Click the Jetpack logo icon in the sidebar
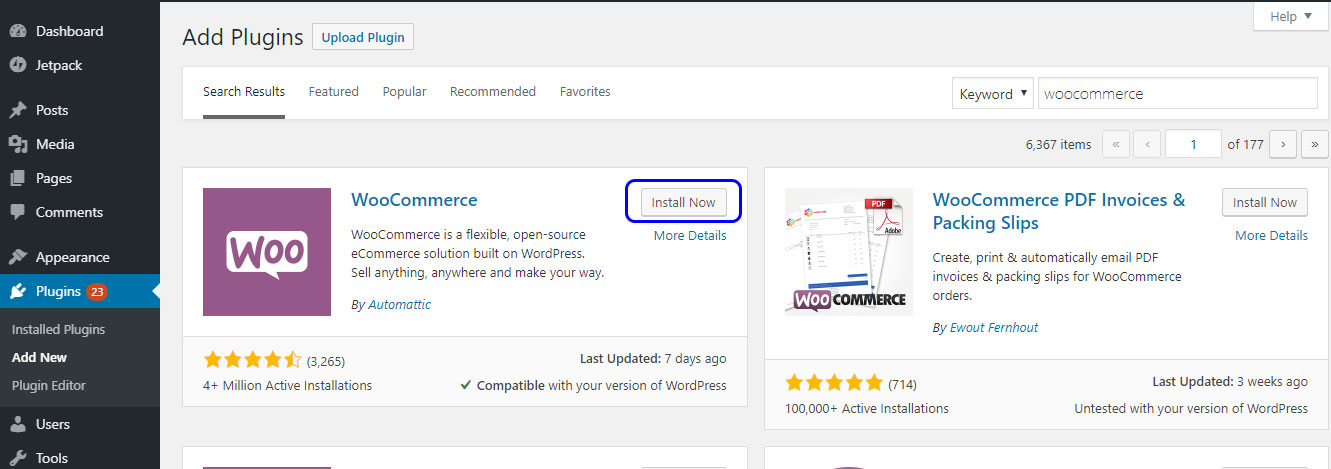1331x469 pixels. pos(18,65)
